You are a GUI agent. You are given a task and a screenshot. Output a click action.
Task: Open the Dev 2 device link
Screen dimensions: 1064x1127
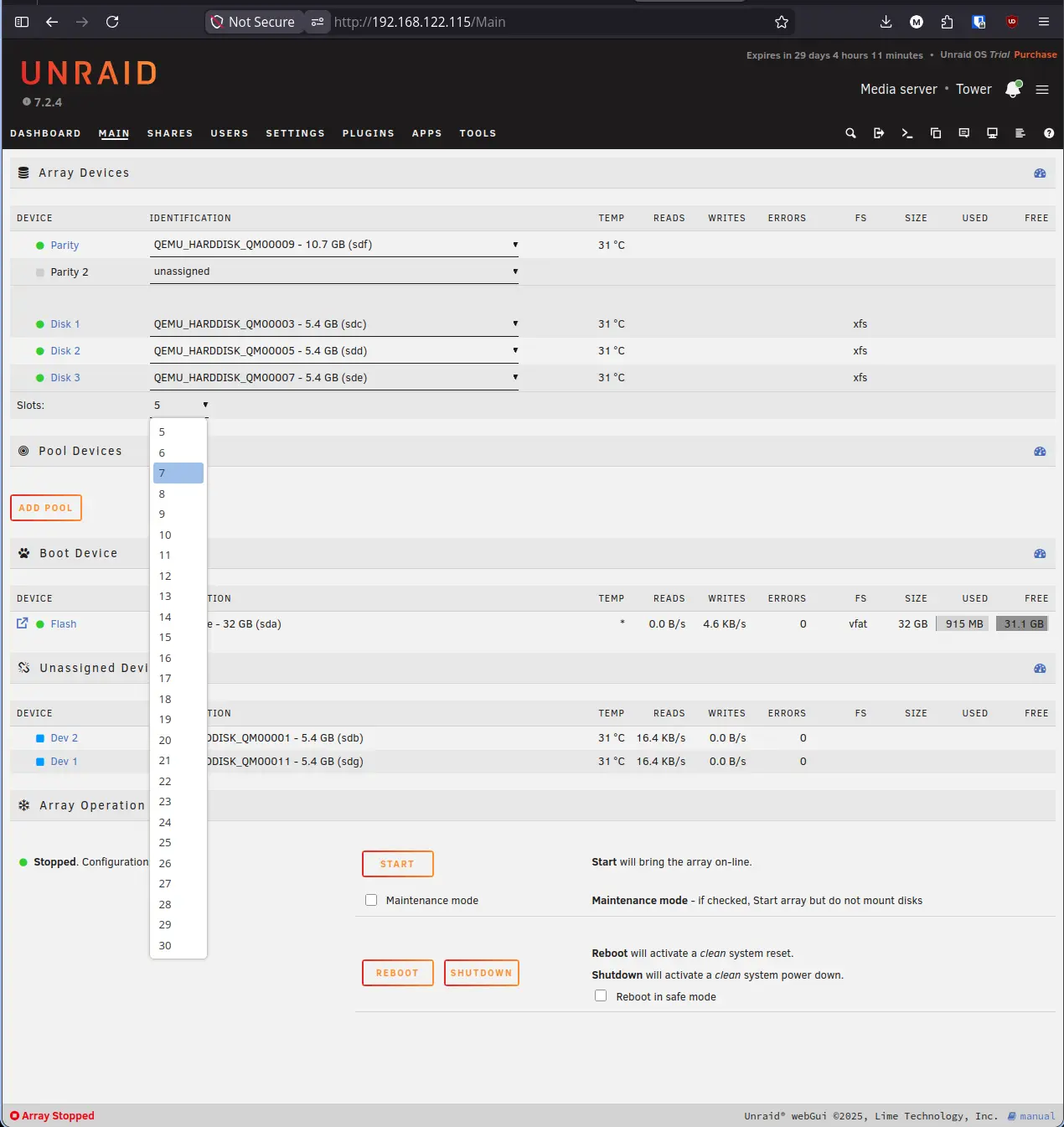(x=64, y=738)
